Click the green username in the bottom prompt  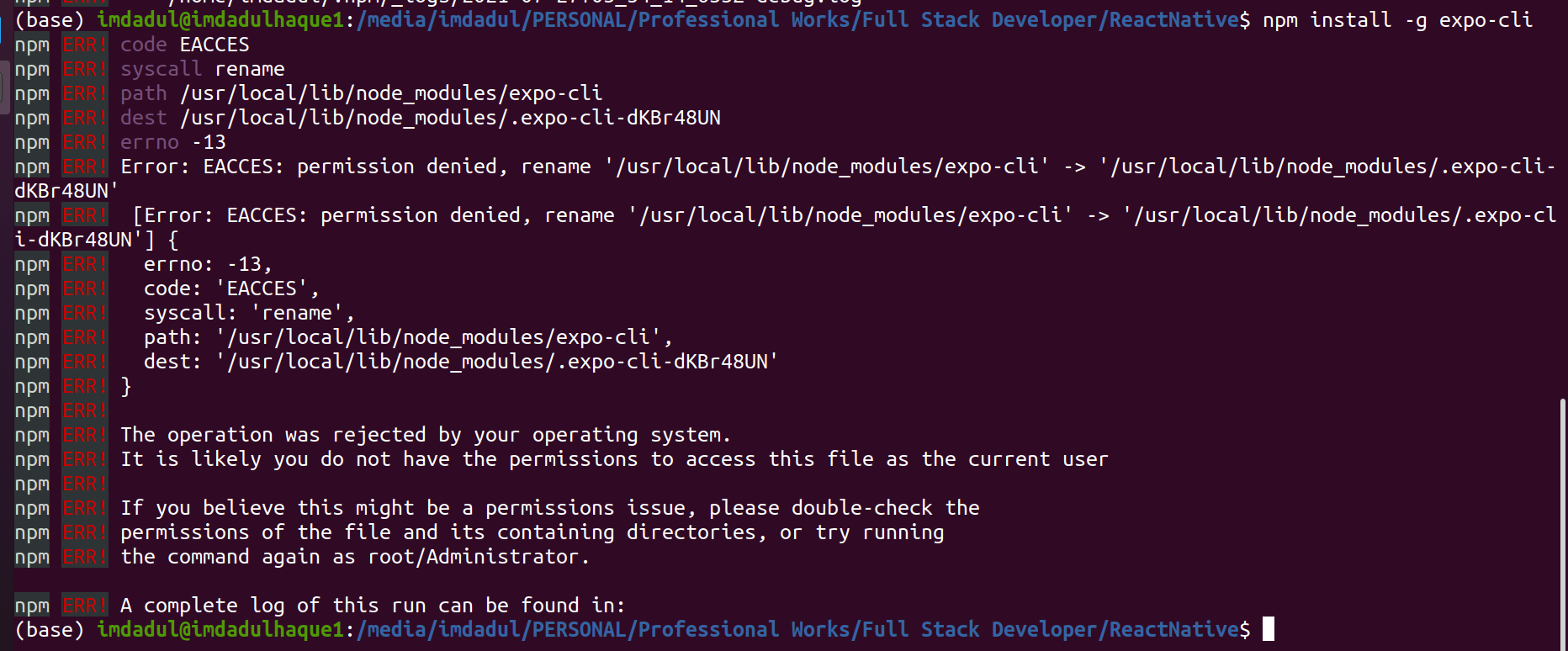click(x=220, y=630)
